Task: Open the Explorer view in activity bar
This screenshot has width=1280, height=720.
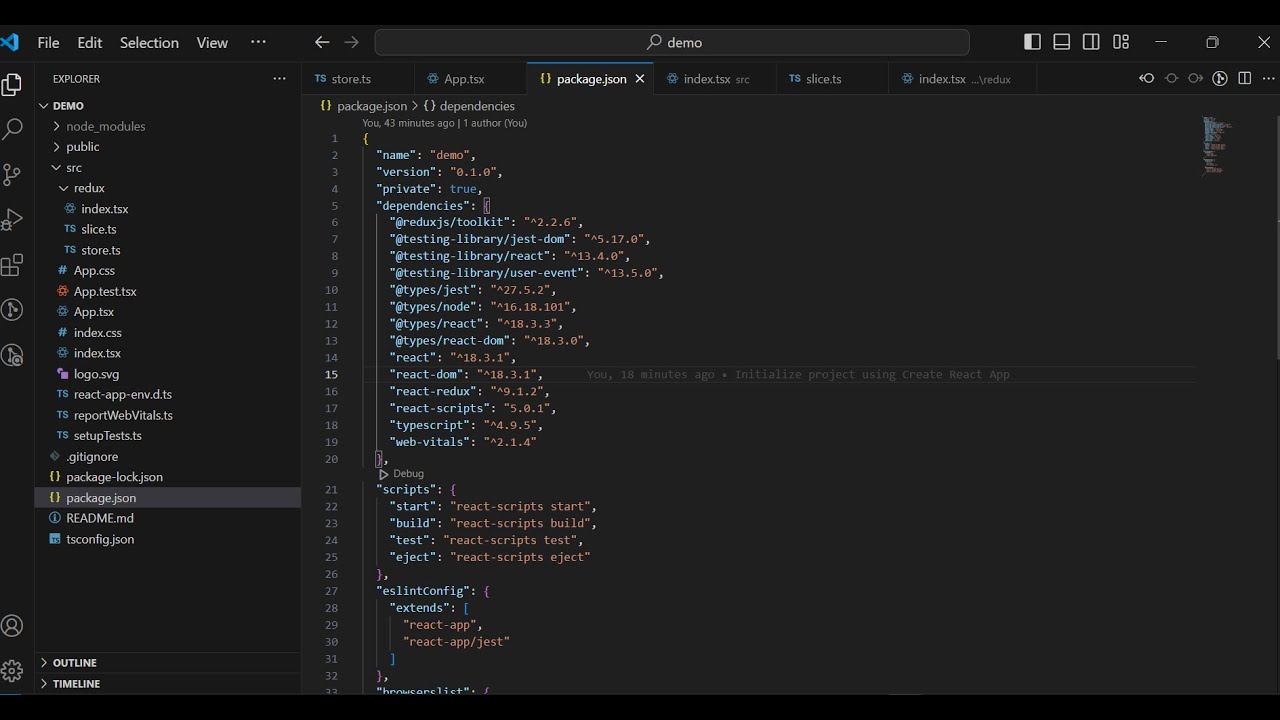Action: pos(12,85)
